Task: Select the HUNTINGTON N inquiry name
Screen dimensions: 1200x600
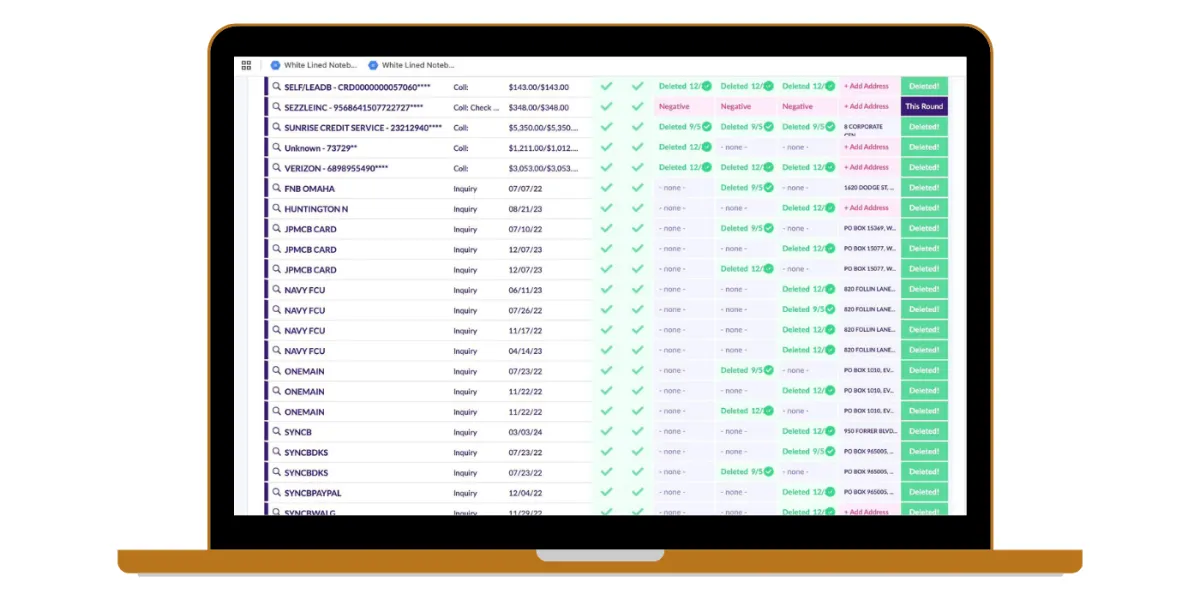Action: click(316, 209)
